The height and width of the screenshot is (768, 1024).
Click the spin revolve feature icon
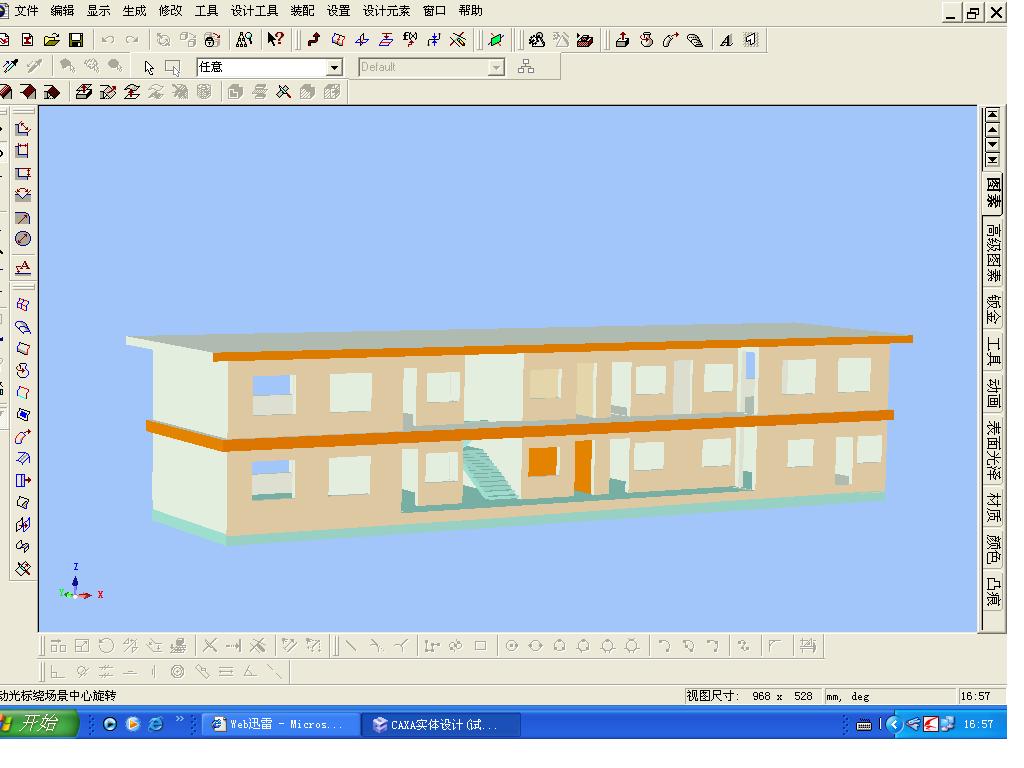[x=647, y=40]
